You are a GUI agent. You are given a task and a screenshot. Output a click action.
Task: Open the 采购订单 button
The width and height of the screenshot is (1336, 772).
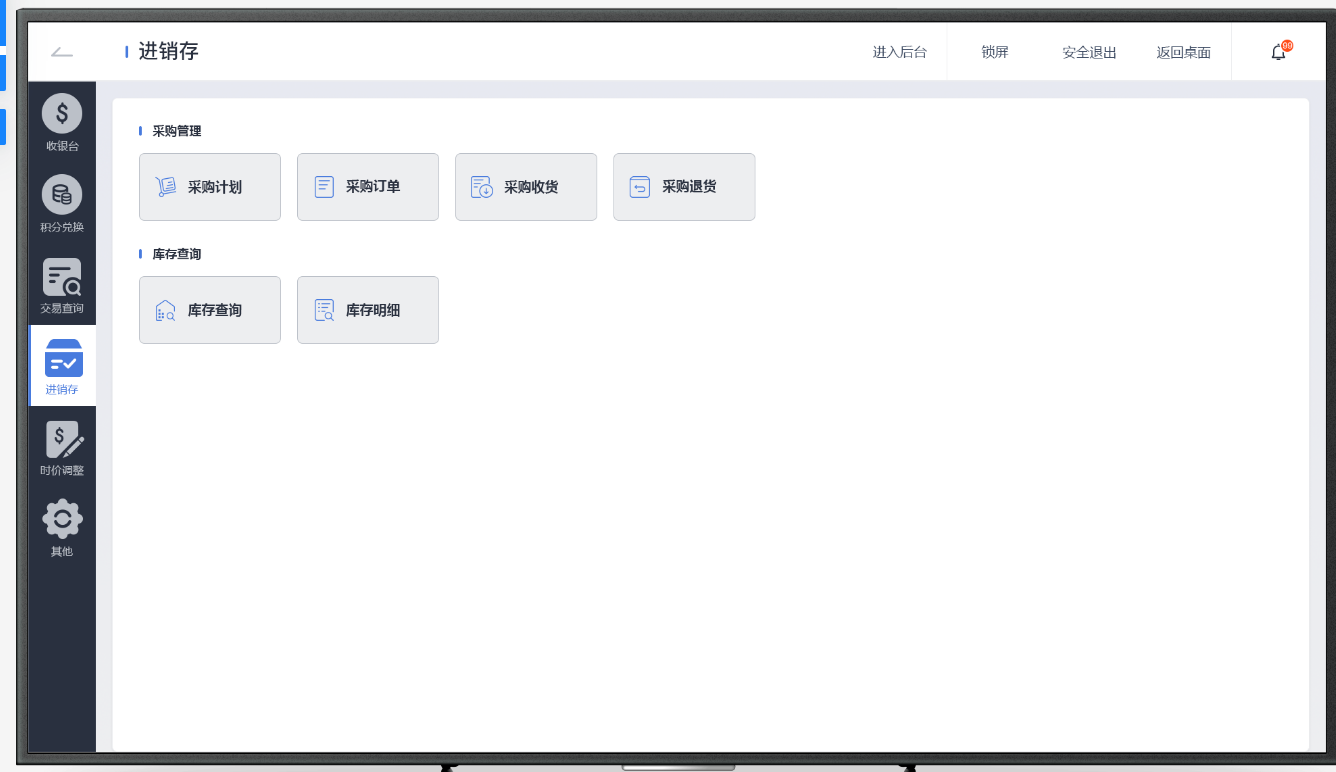pyautogui.click(x=368, y=187)
